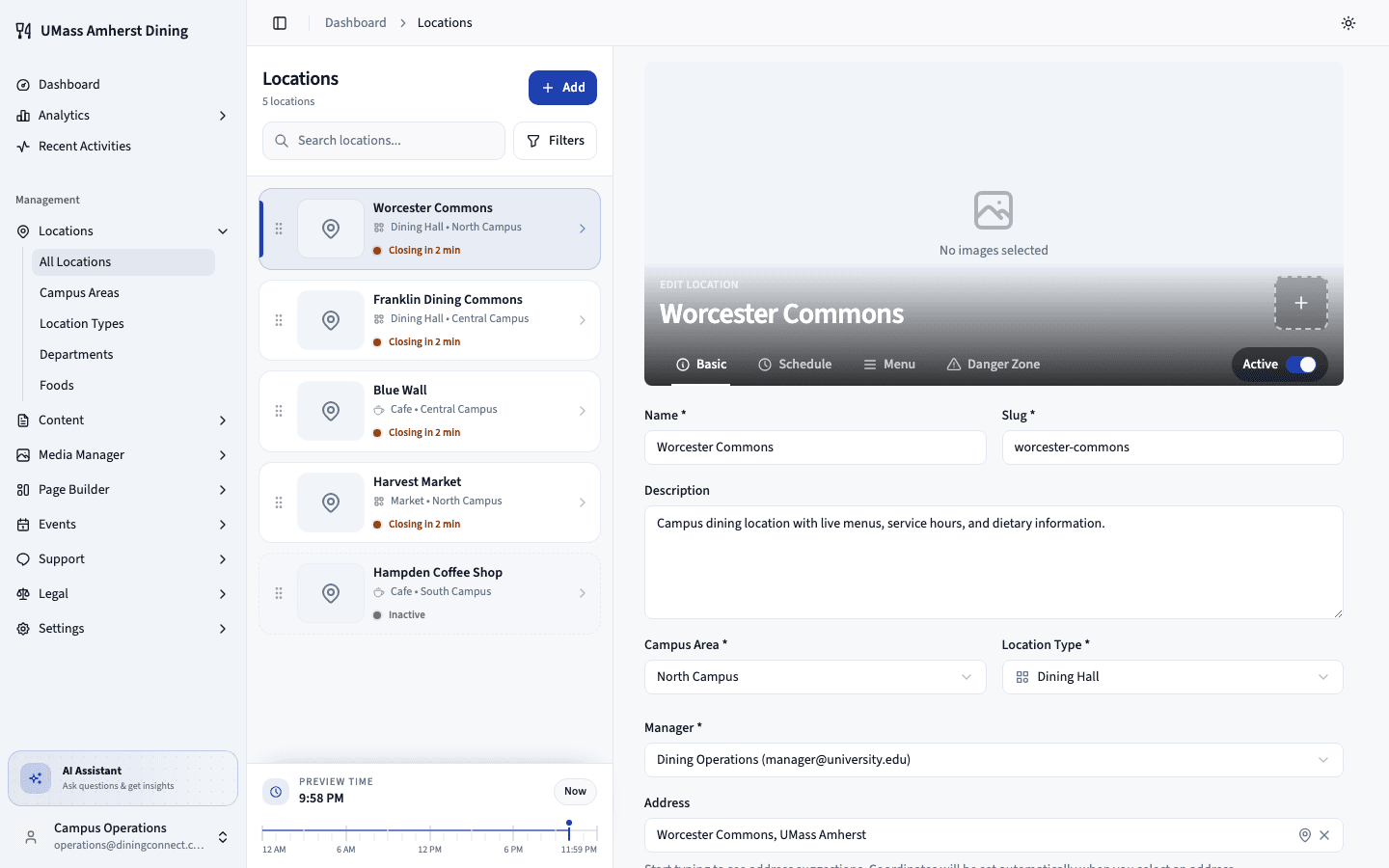Open Recent Activities in the sidebar

[x=123, y=147]
